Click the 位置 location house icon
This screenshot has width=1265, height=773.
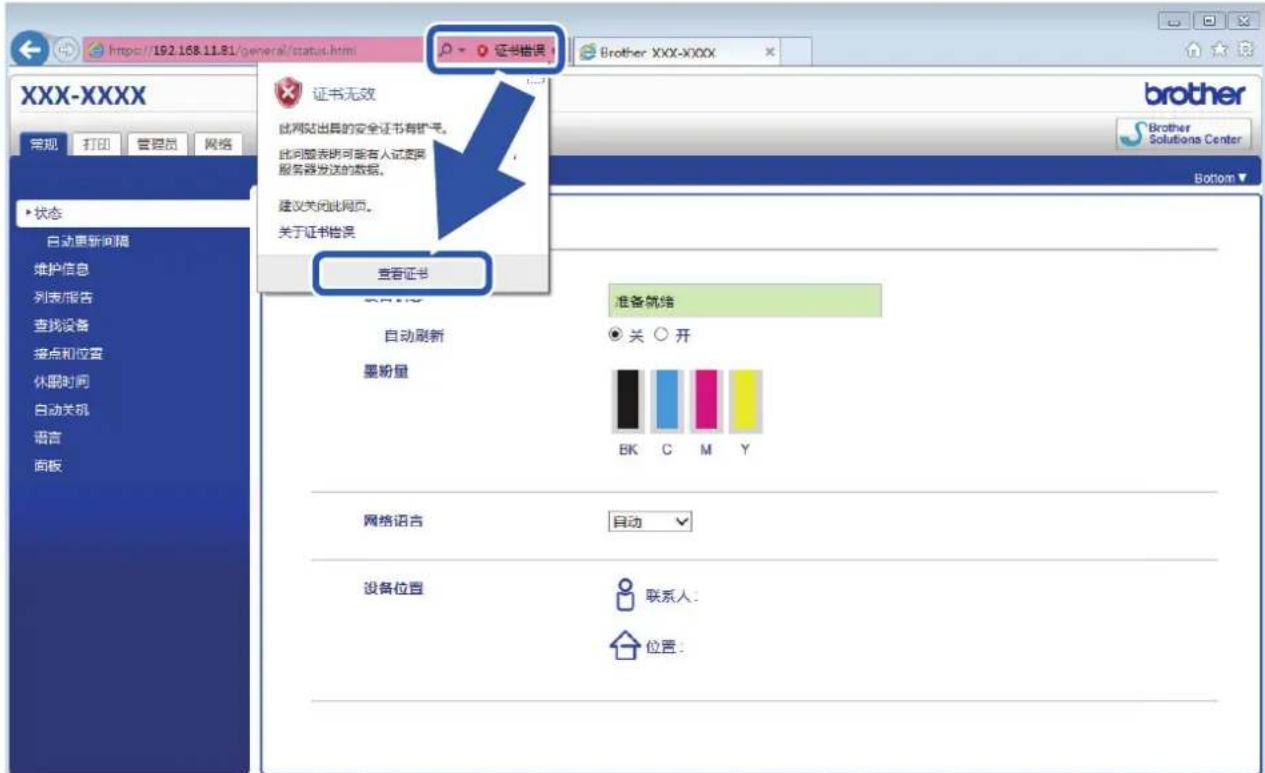coord(625,645)
